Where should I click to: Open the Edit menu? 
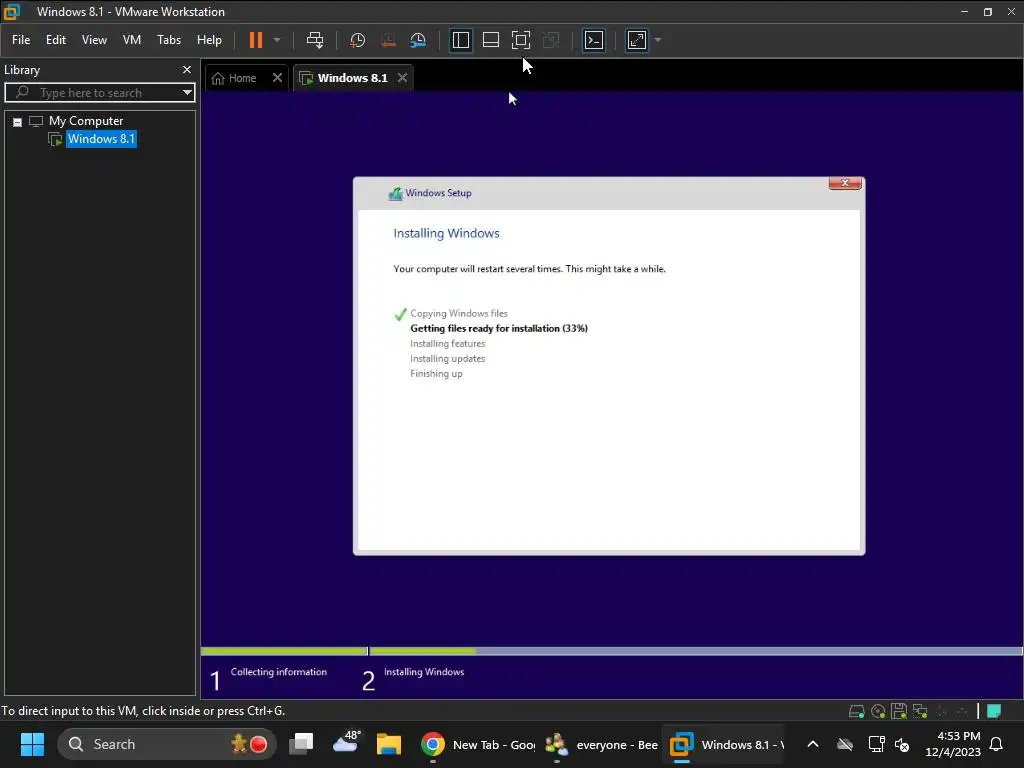click(x=56, y=40)
